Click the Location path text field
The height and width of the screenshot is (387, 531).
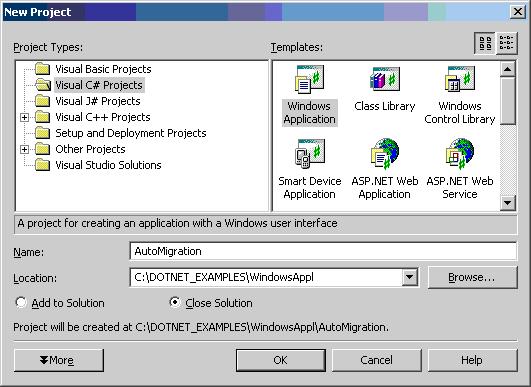pos(266,277)
